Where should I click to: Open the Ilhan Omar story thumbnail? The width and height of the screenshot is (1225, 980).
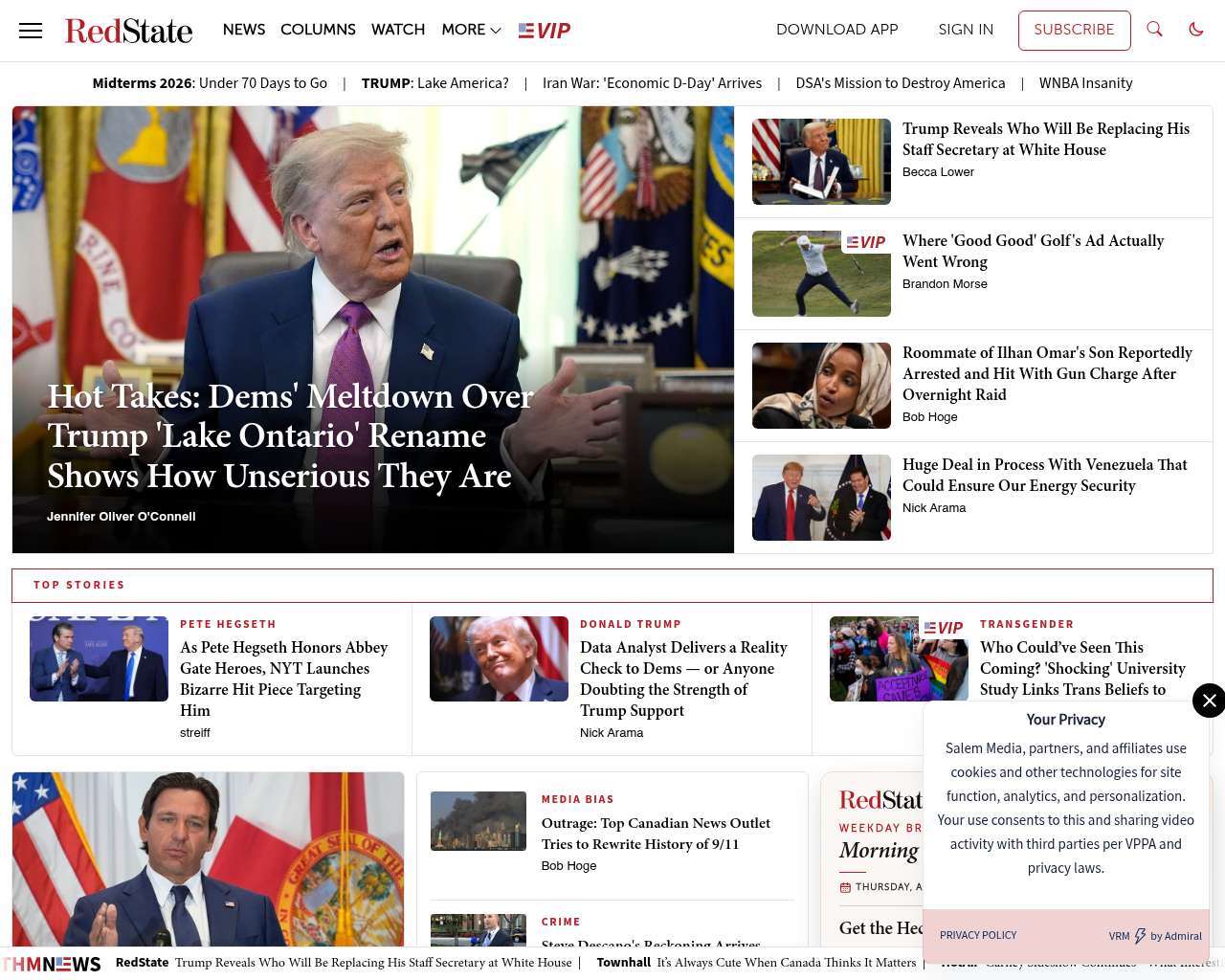821,386
